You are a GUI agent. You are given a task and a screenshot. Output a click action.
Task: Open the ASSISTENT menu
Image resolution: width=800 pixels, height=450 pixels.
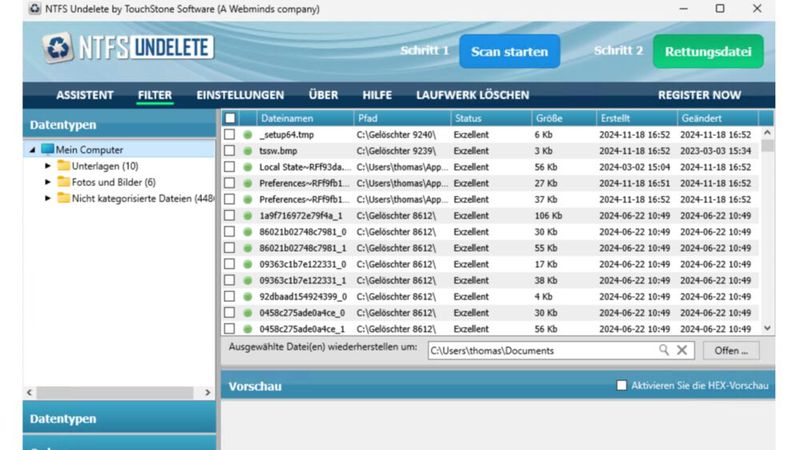(x=85, y=95)
